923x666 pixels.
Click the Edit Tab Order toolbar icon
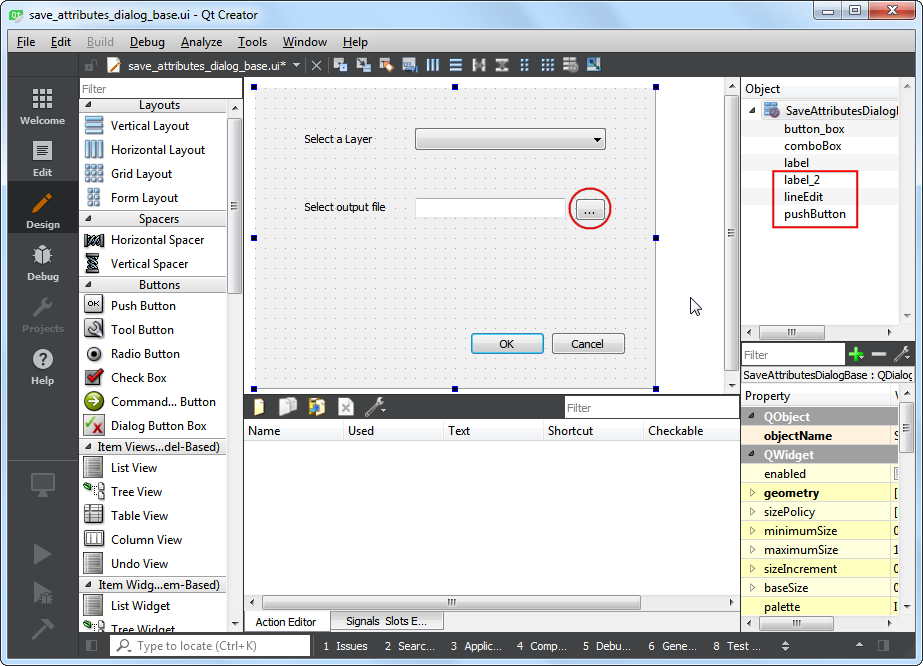pos(409,65)
